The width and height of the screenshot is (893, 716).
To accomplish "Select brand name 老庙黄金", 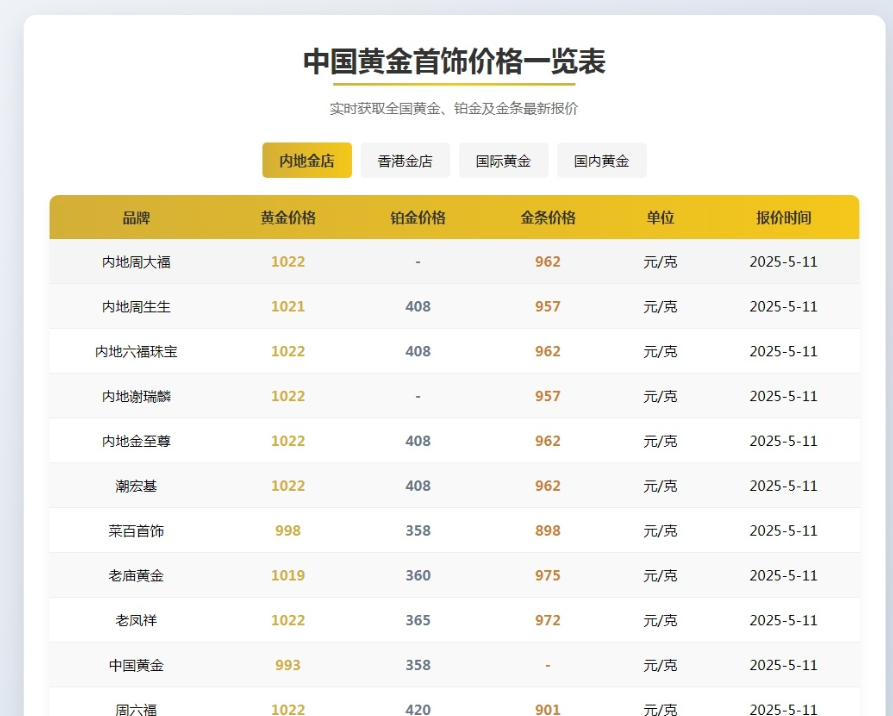I will [x=136, y=576].
